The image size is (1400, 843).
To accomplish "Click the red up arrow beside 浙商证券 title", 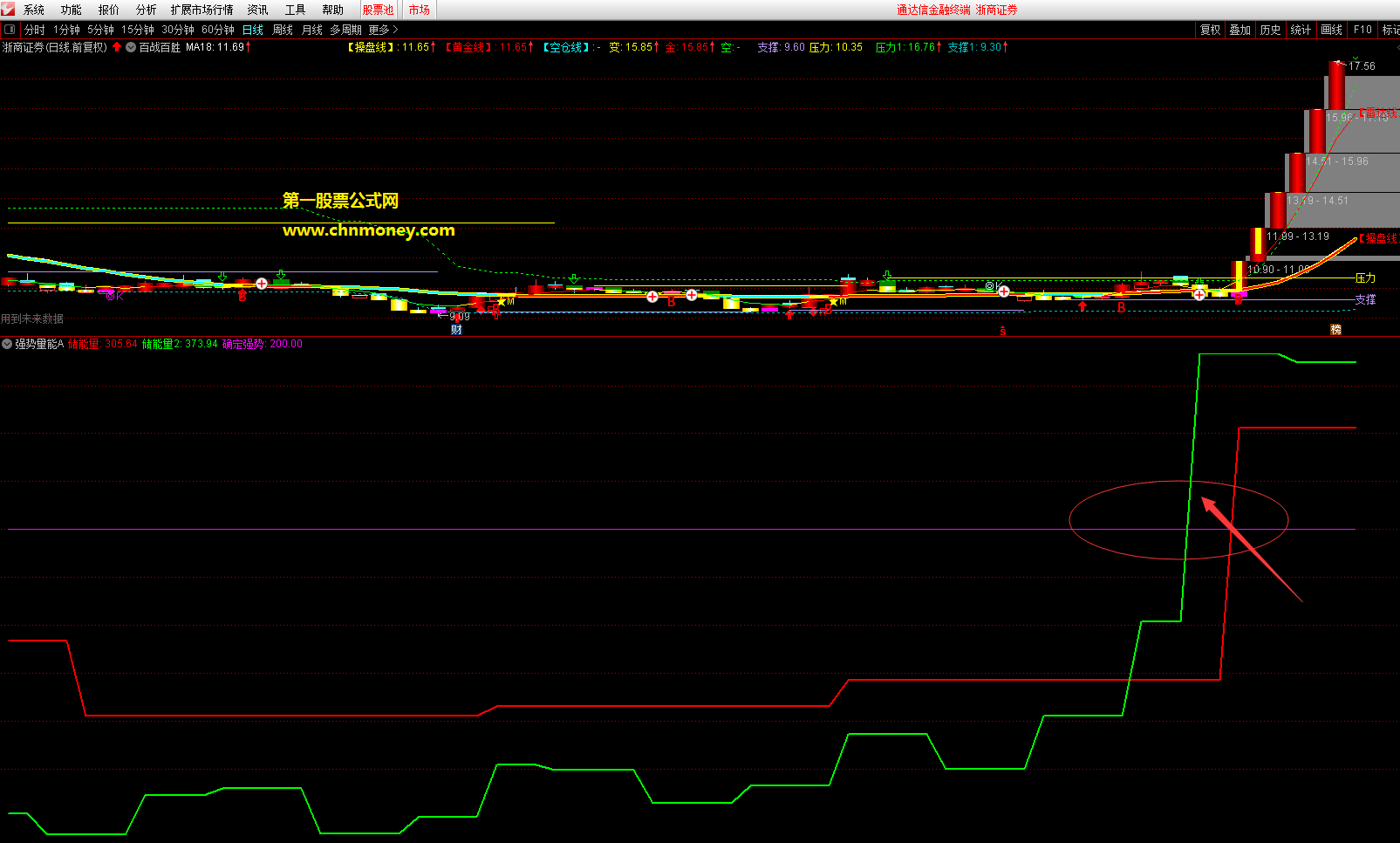I will (117, 47).
